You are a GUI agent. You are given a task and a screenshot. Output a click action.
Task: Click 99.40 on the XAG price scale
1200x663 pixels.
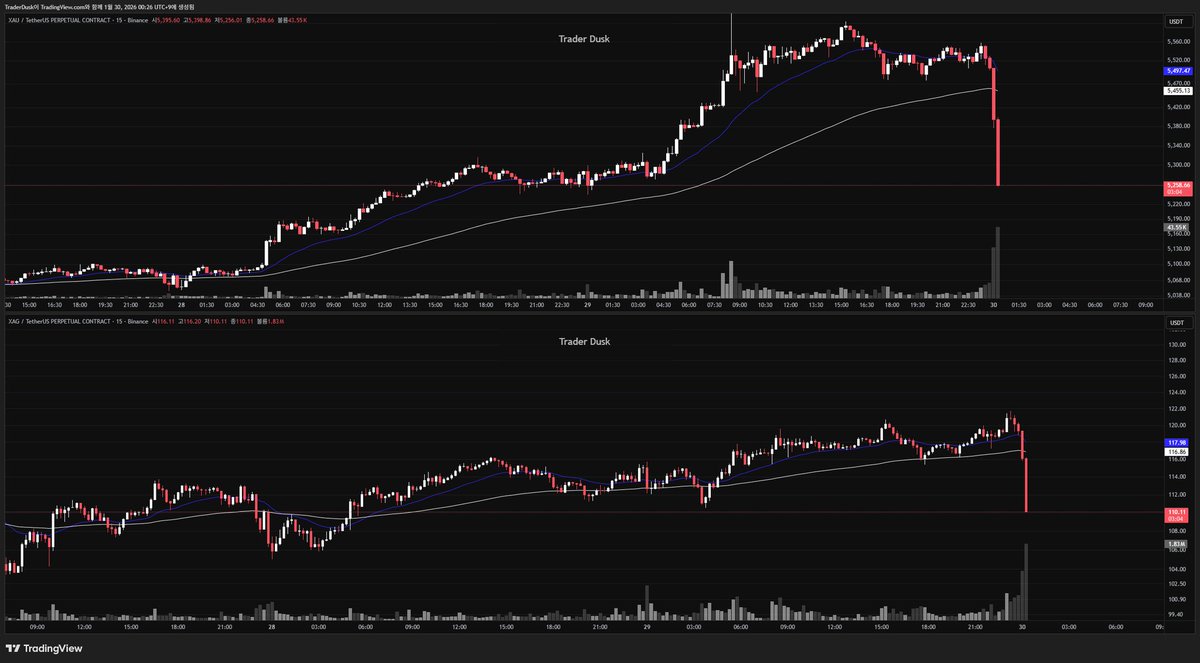(x=1176, y=615)
